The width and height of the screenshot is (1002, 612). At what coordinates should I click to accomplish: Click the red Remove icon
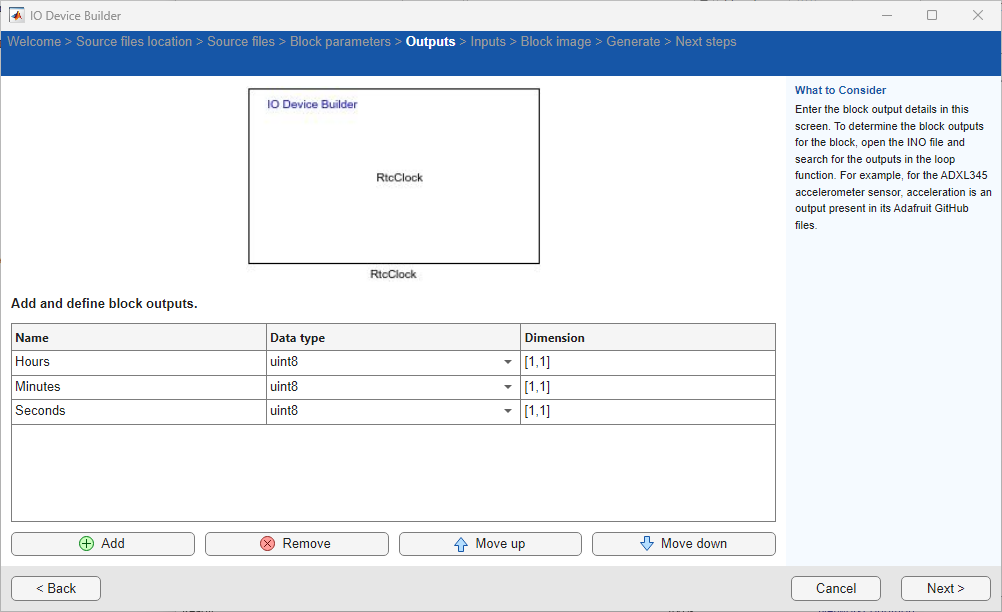266,543
